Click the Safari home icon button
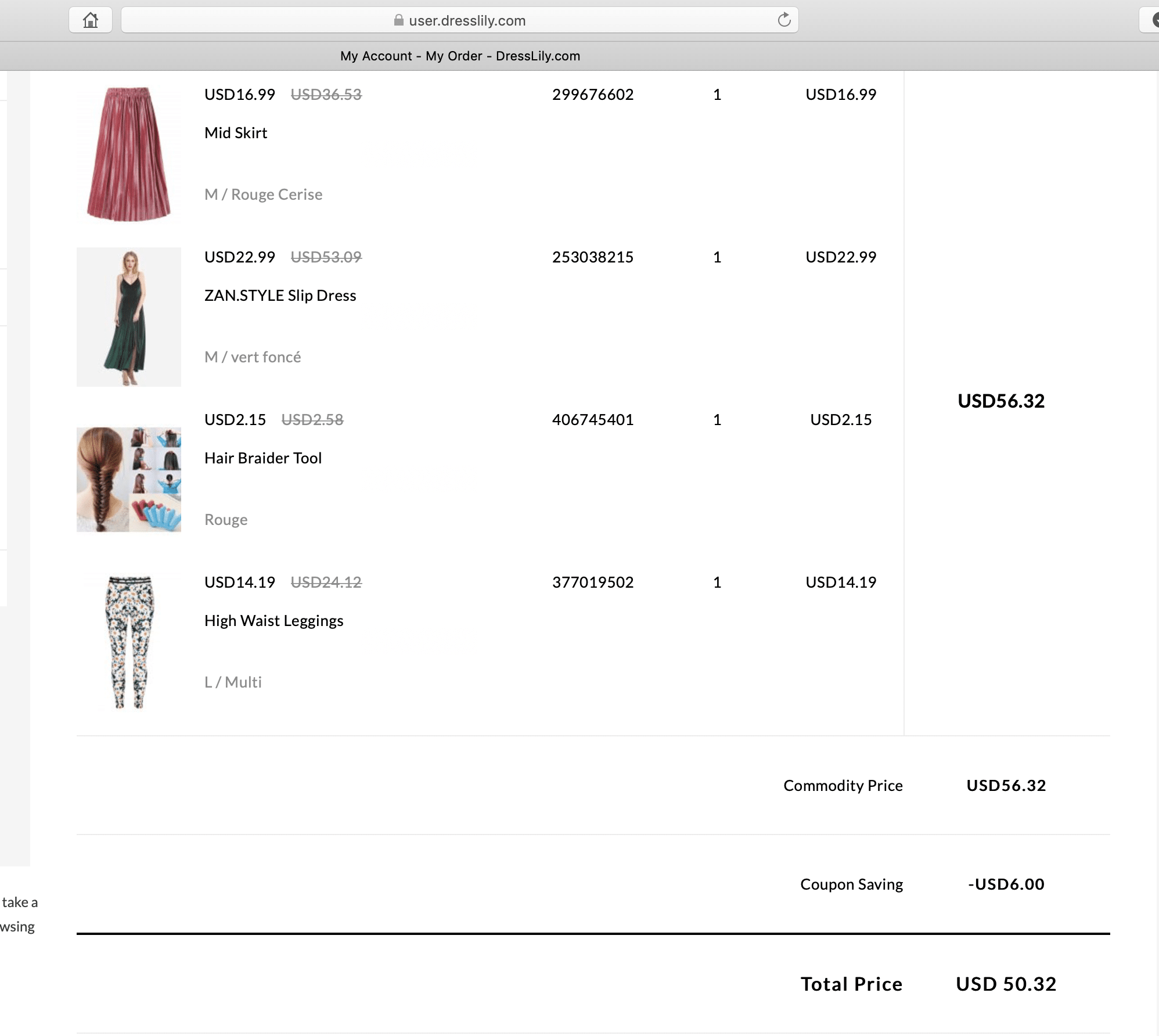The width and height of the screenshot is (1159, 1036). [90, 20]
